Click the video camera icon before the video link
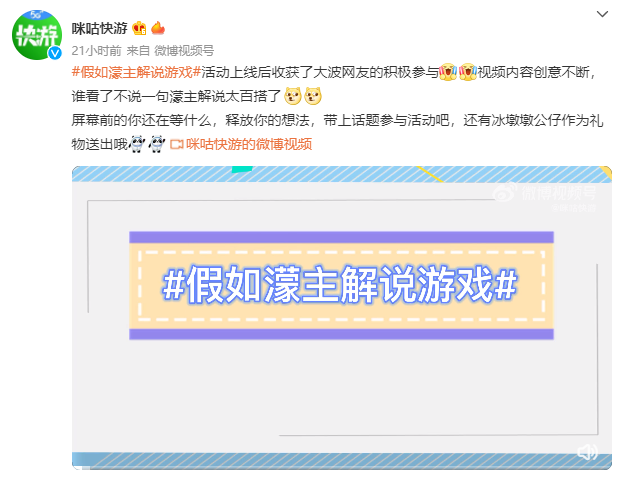Viewport: 628px width, 479px height. click(x=177, y=144)
